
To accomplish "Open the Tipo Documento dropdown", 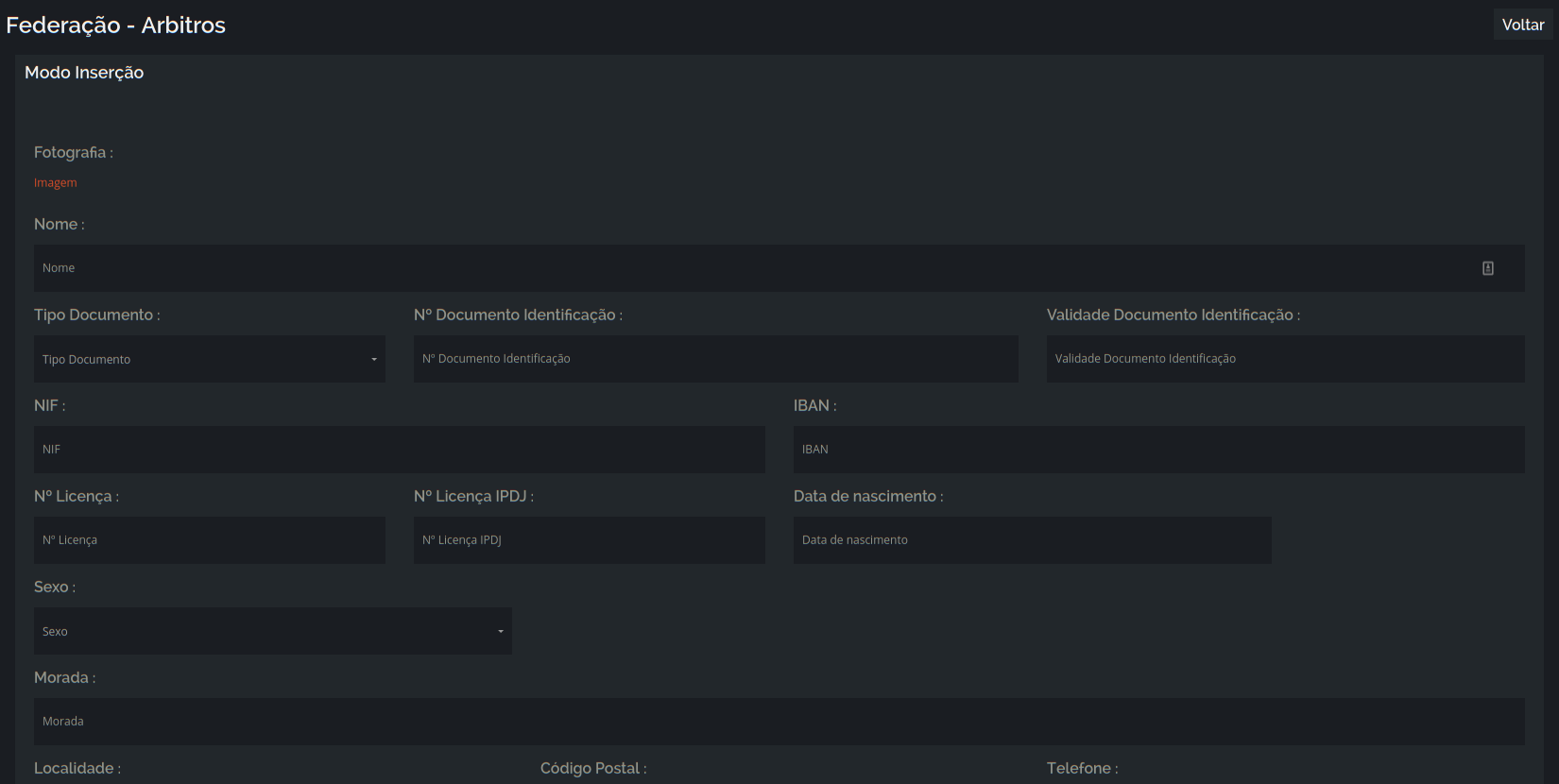I will point(210,359).
